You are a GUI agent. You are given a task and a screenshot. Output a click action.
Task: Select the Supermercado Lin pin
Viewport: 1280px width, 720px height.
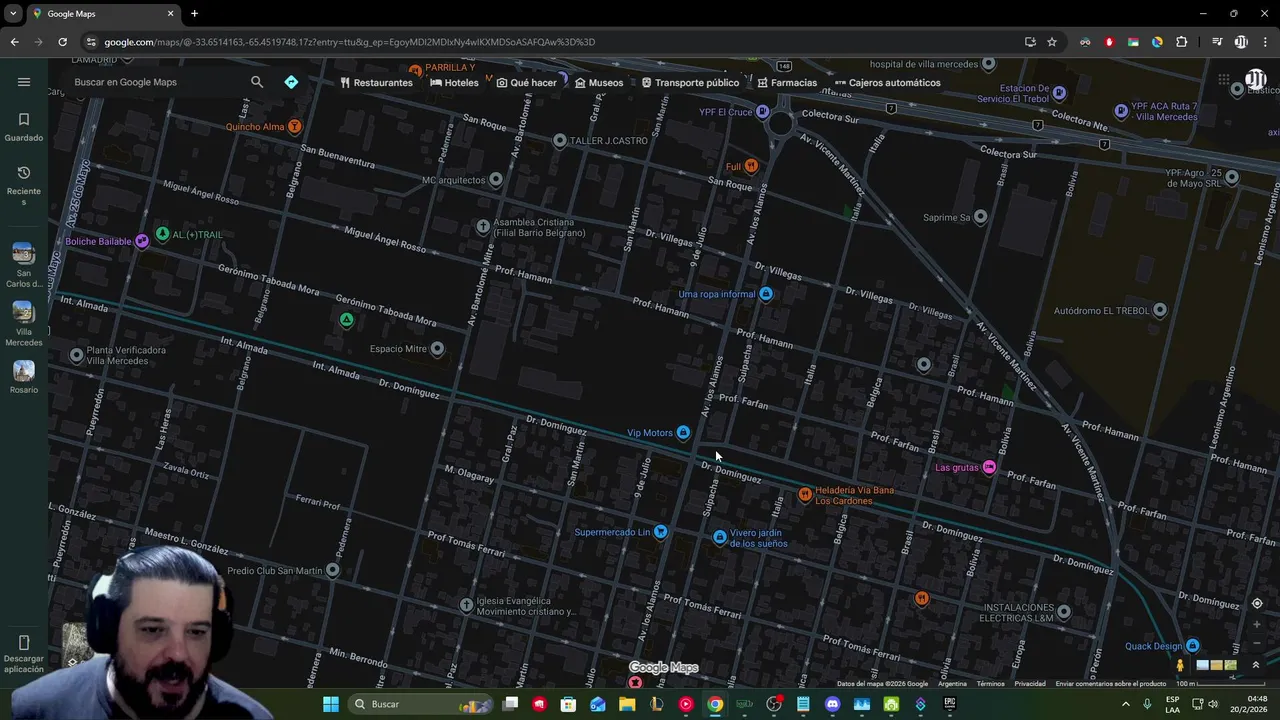pyautogui.click(x=660, y=532)
